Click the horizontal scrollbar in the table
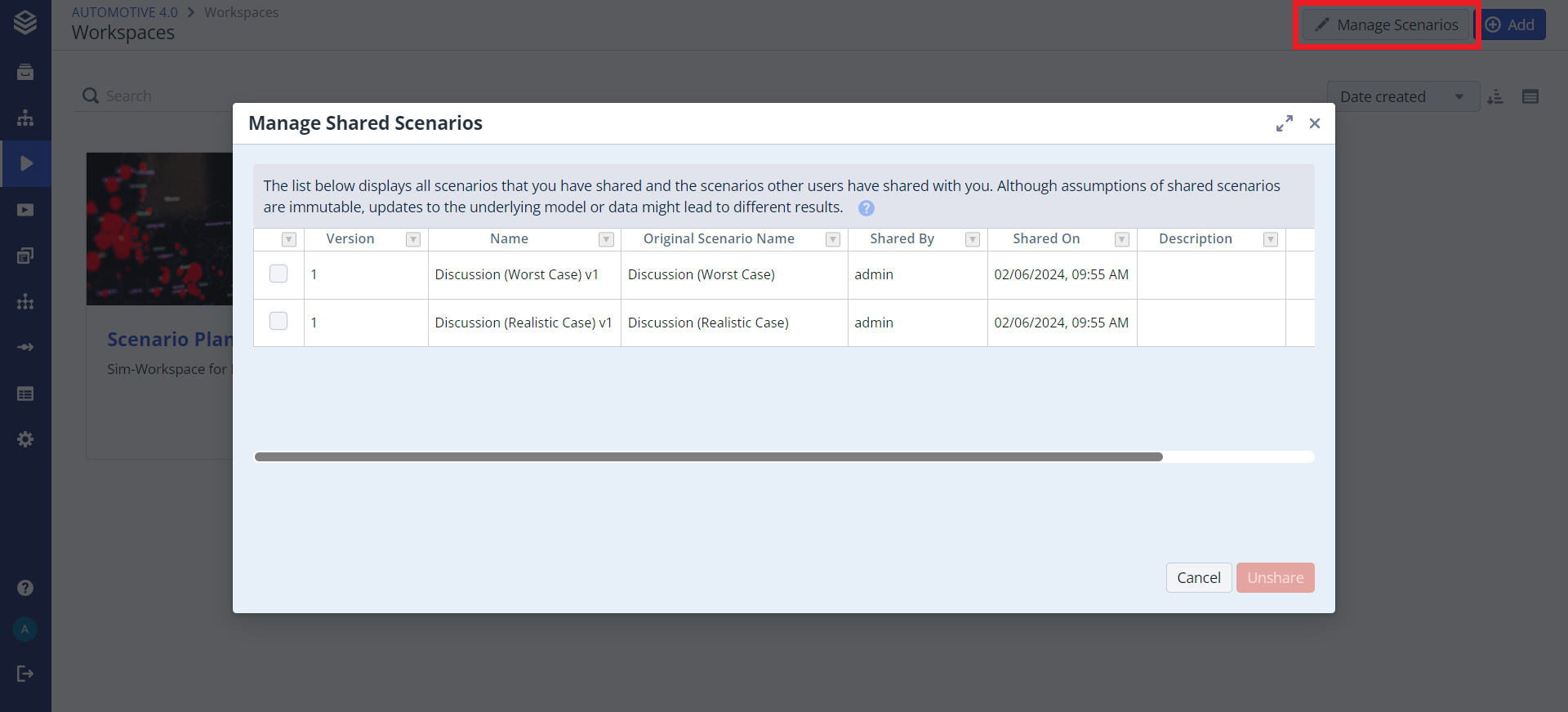 tap(708, 457)
